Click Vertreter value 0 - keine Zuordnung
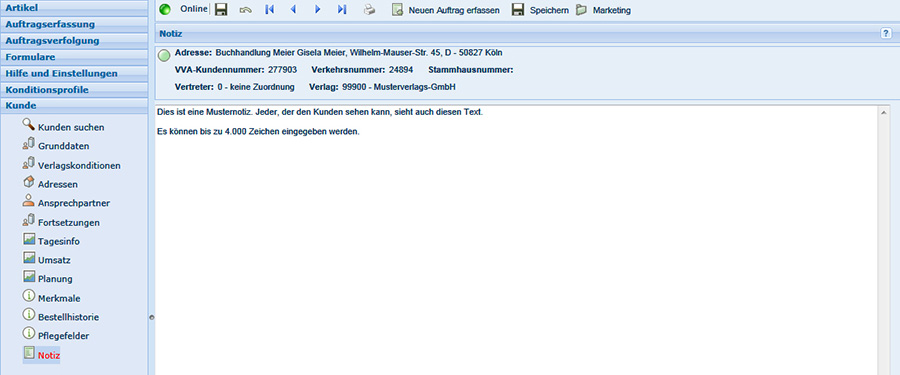 256,87
